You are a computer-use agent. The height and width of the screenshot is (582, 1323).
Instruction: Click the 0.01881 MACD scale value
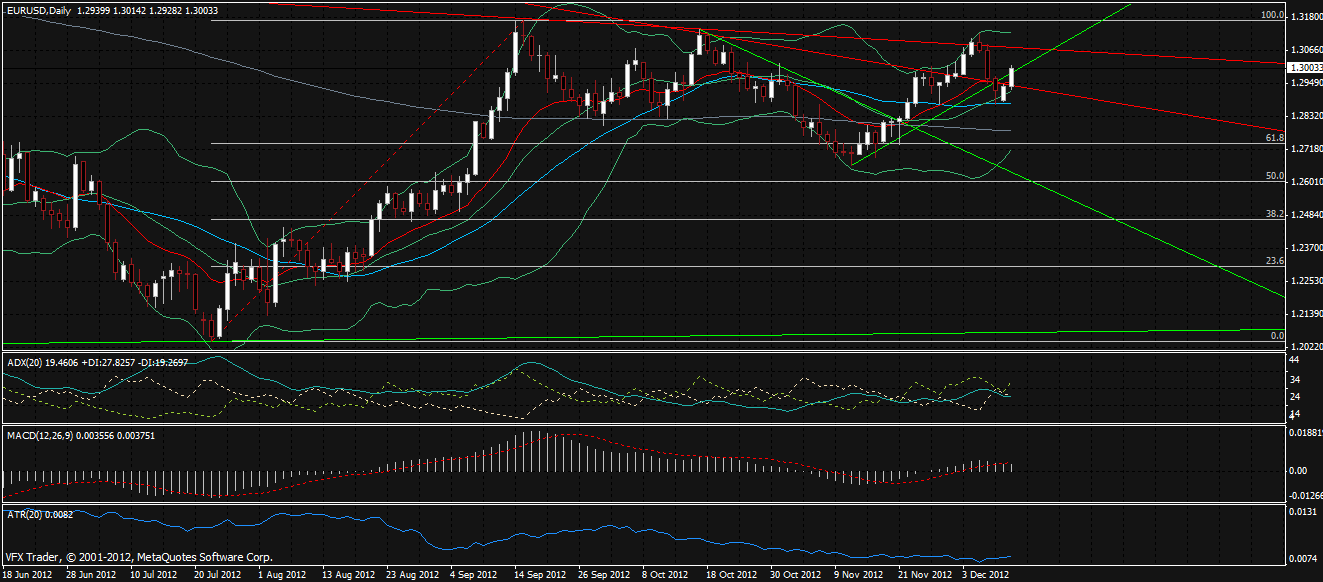[1304, 434]
